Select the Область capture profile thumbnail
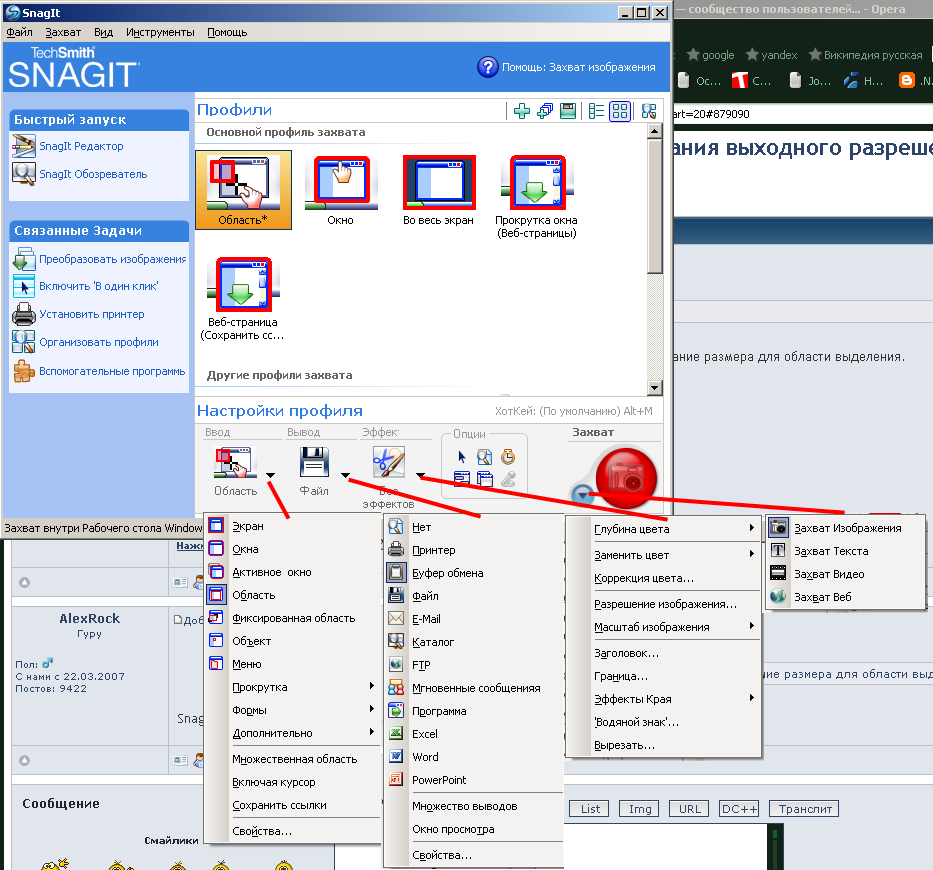The image size is (933, 870). click(x=243, y=190)
